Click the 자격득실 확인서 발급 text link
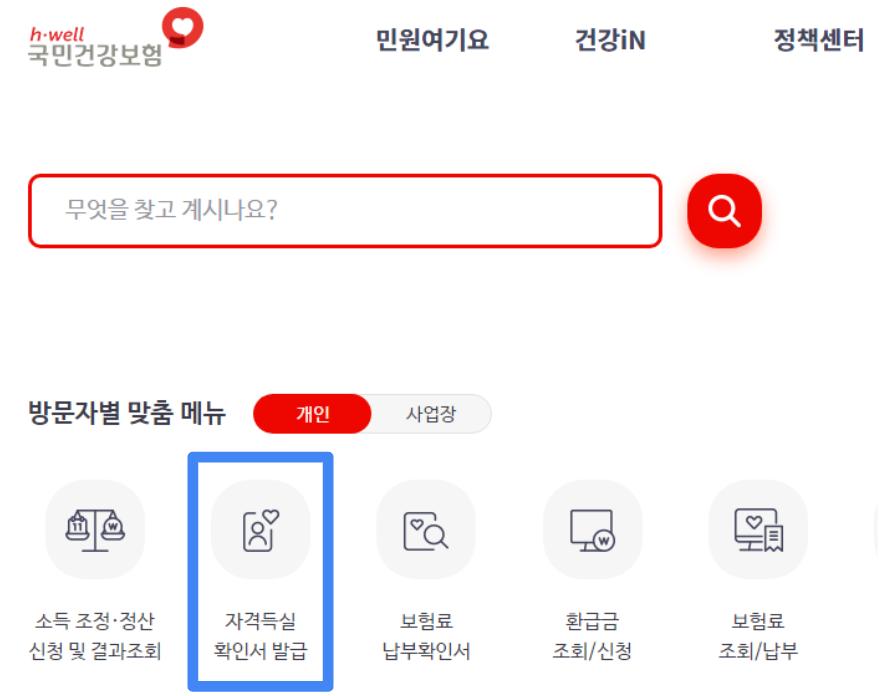The width and height of the screenshot is (881, 696). [260, 636]
